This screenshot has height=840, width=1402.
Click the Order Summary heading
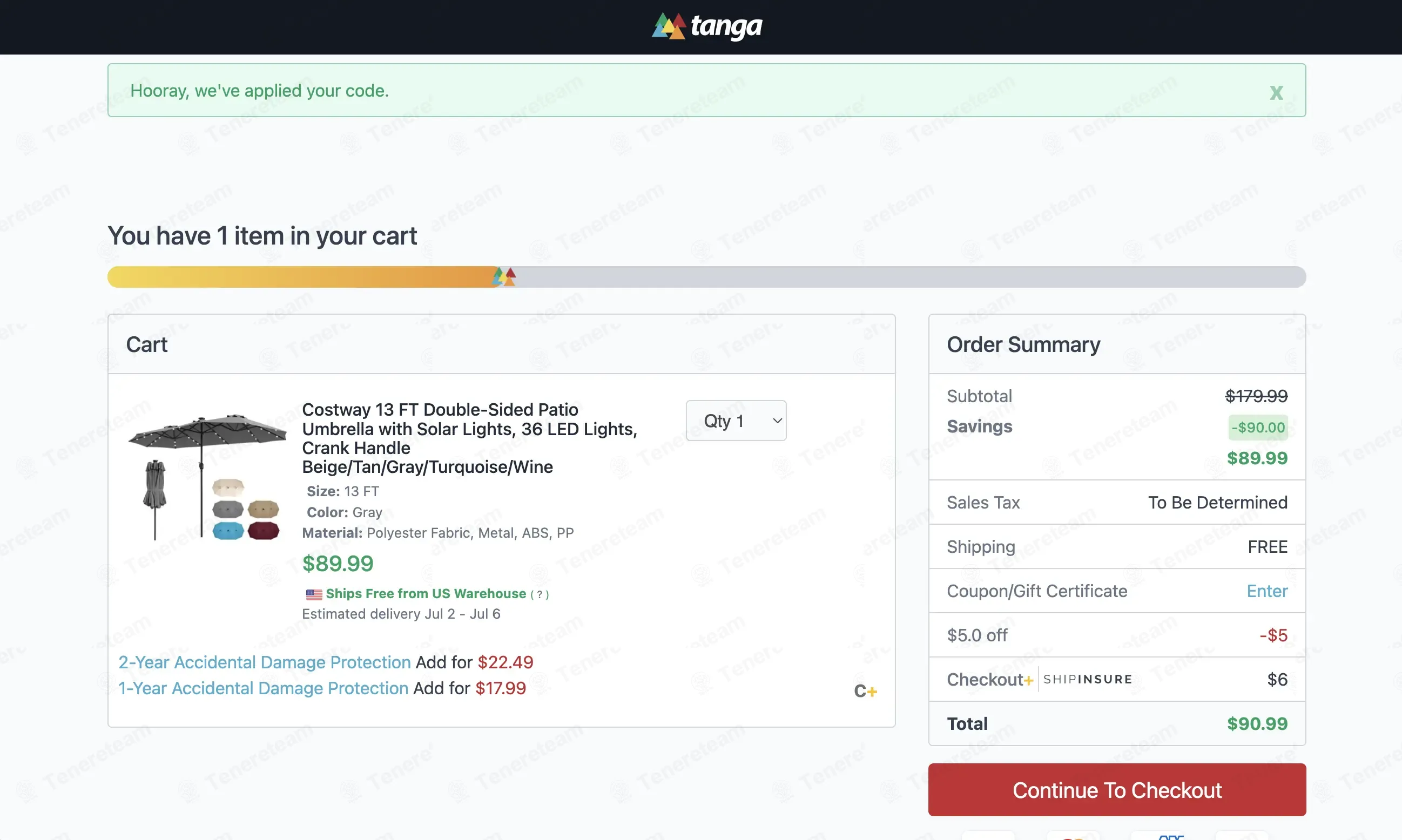1023,344
